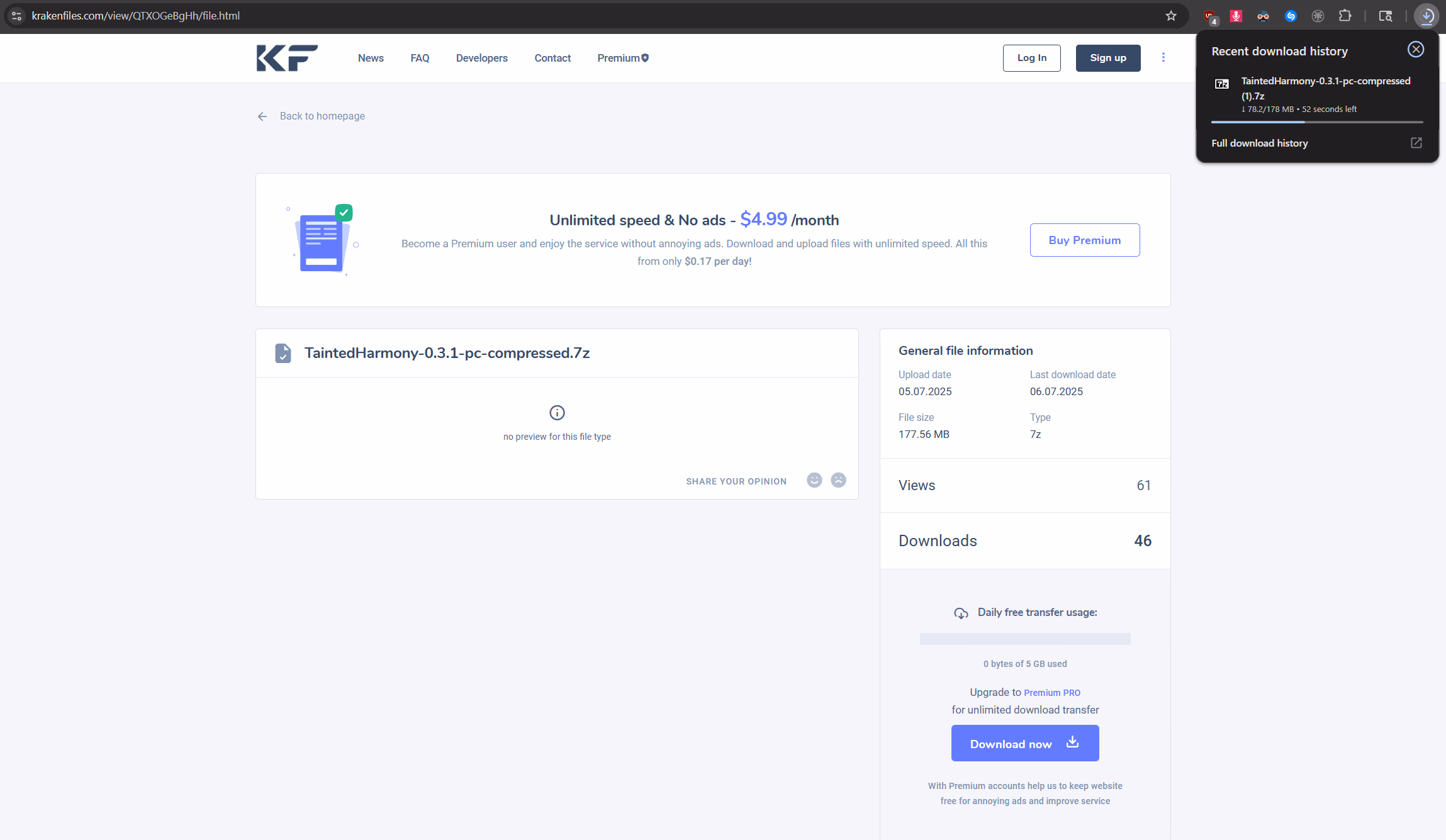Click the KF Krakenfiles logo

(x=287, y=58)
